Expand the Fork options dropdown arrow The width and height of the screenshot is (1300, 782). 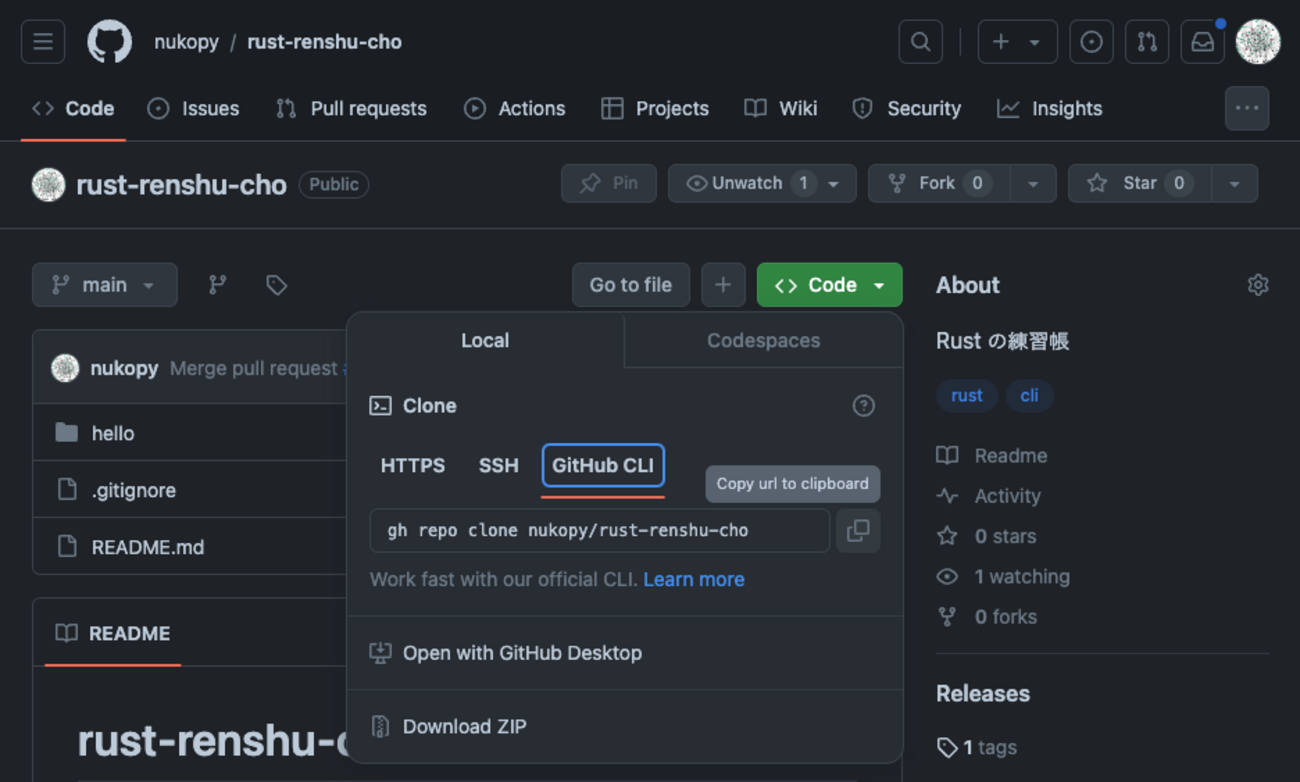pyautogui.click(x=1033, y=183)
